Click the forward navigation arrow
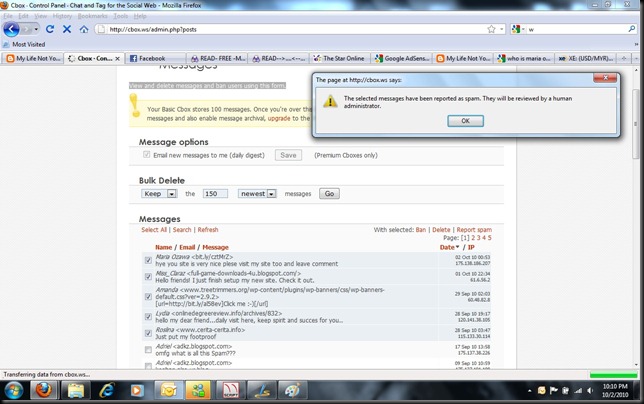Screen dimensions: 644x404 pos(26,29)
